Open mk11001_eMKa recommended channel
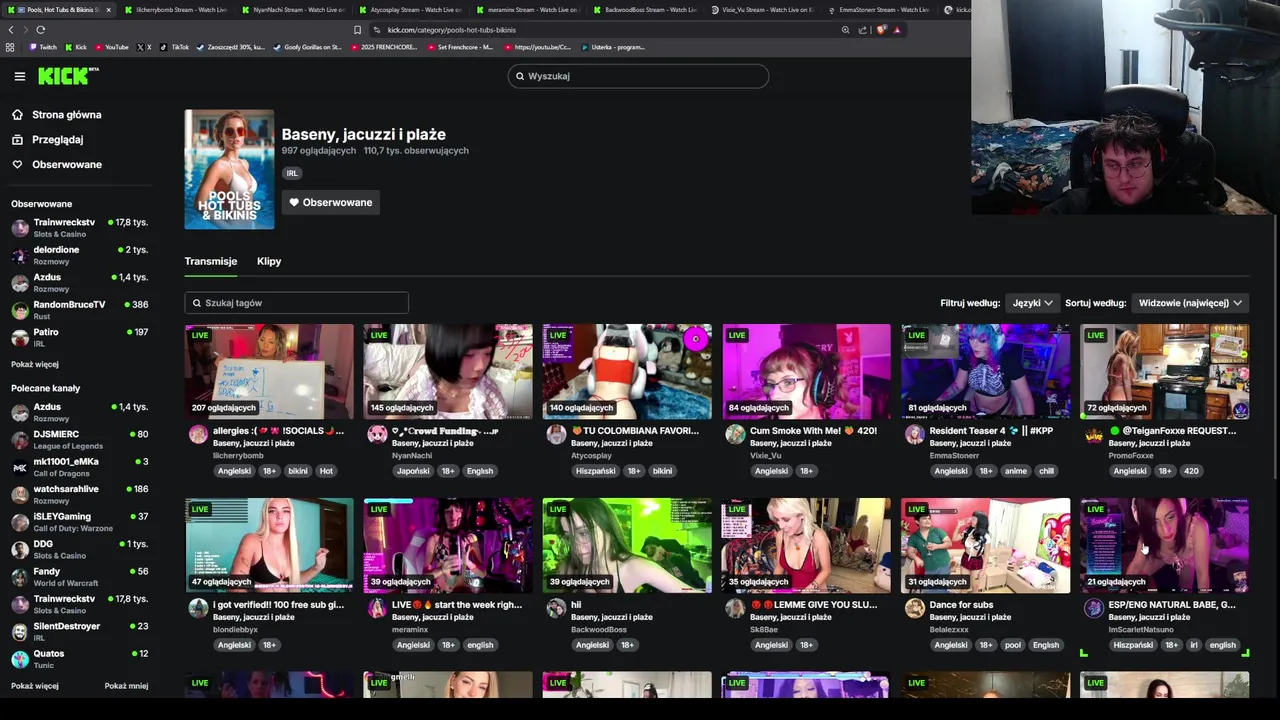Viewport: 1280px width, 720px height. pyautogui.click(x=79, y=467)
